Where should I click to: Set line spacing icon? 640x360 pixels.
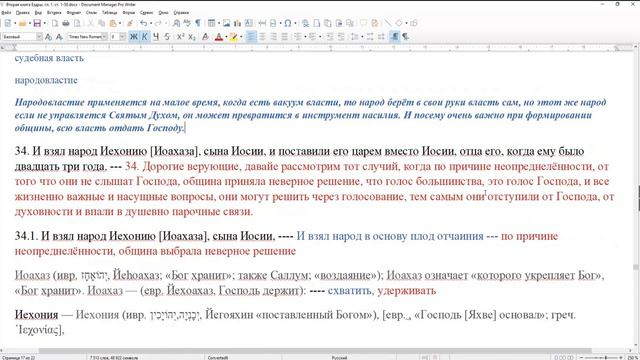[x=355, y=37]
